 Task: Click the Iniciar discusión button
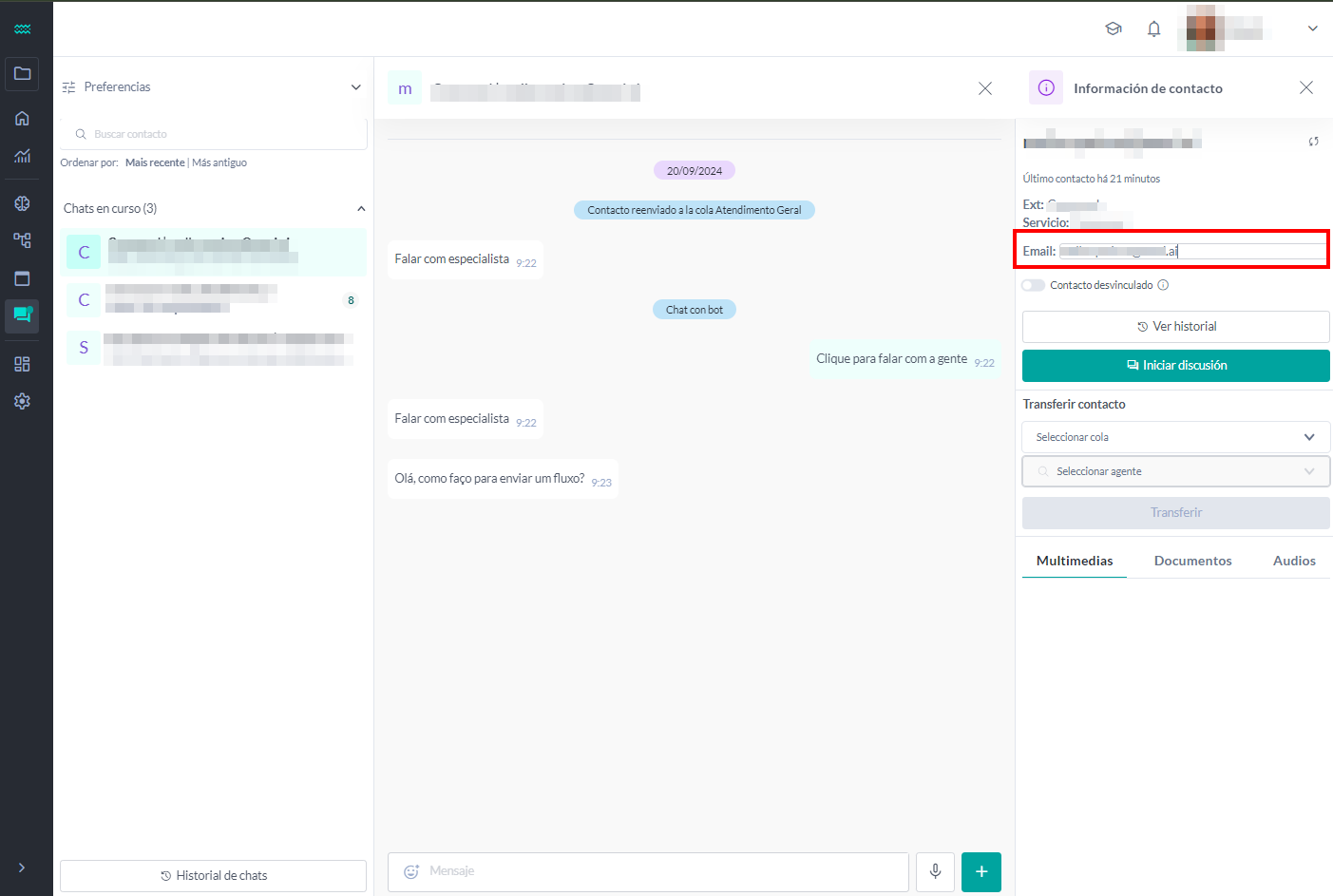pyautogui.click(x=1175, y=365)
